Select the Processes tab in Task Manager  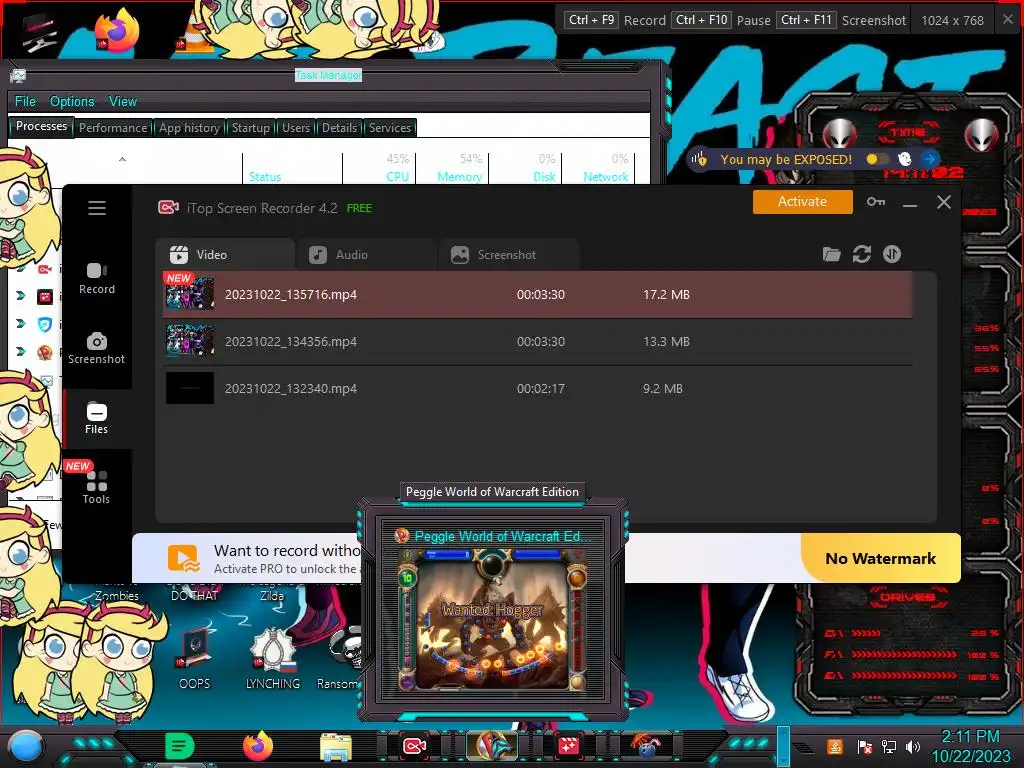[x=41, y=126]
